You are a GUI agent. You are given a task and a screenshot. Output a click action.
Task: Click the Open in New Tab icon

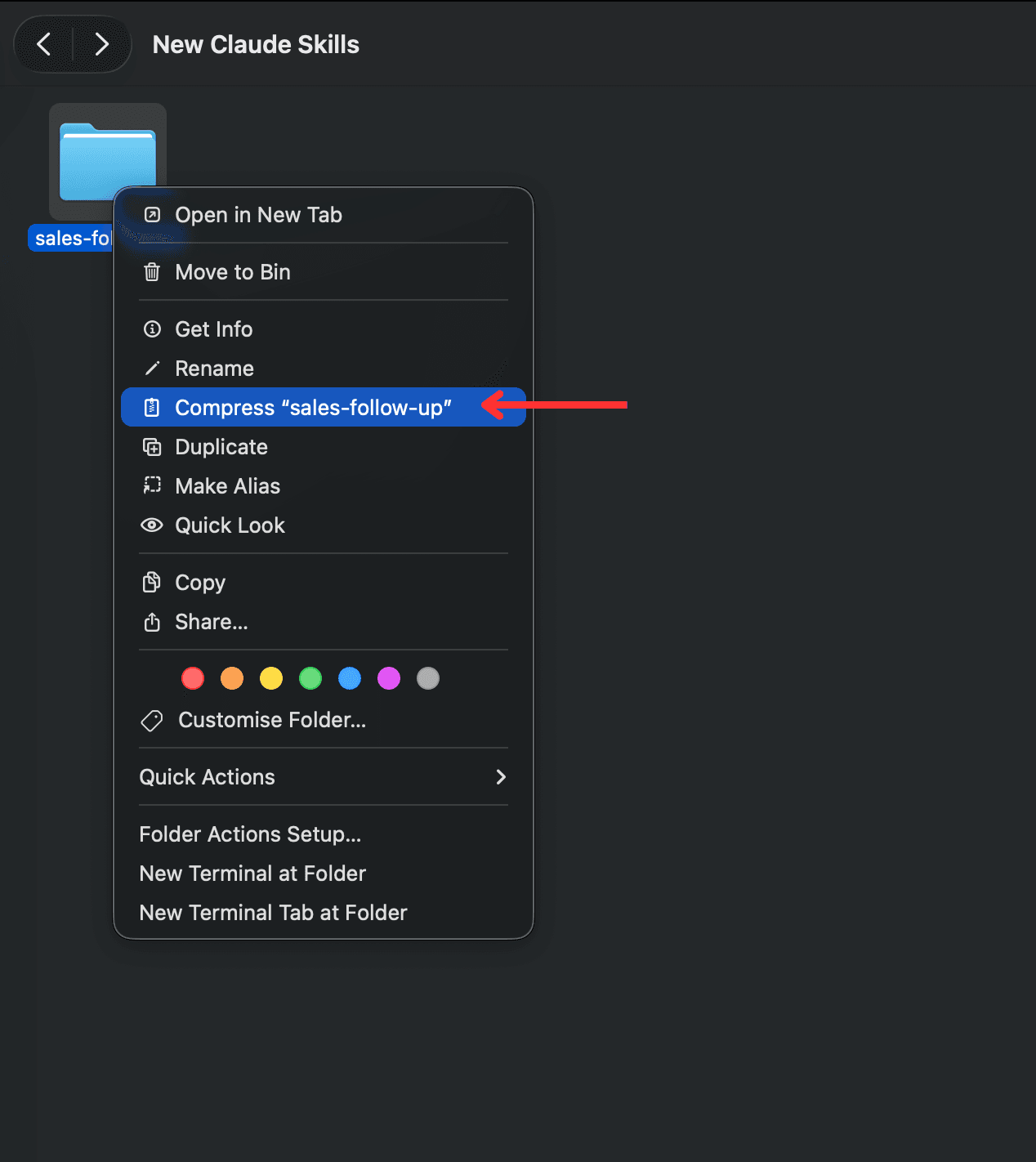click(152, 215)
